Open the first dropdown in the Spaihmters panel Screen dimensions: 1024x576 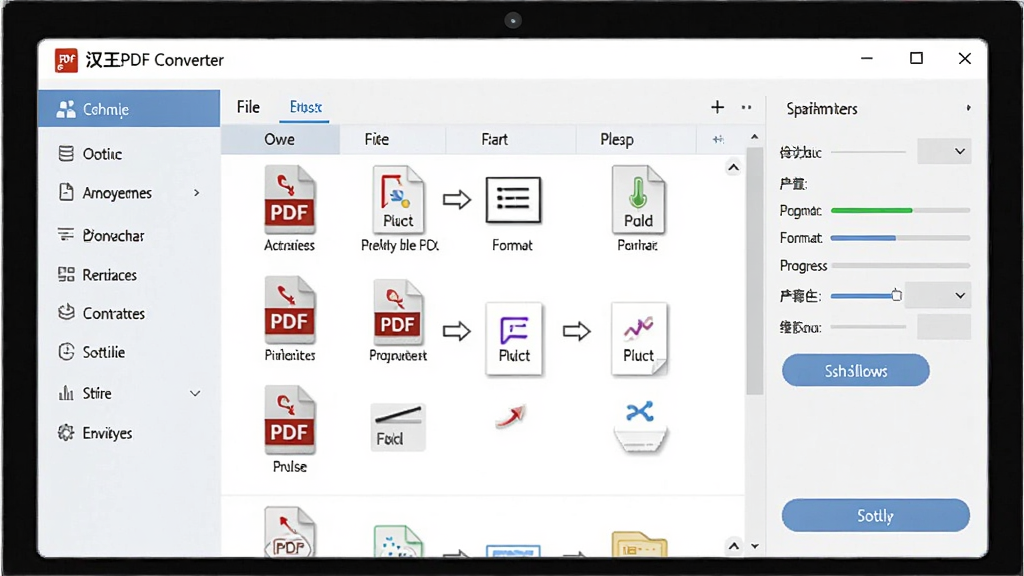[944, 152]
